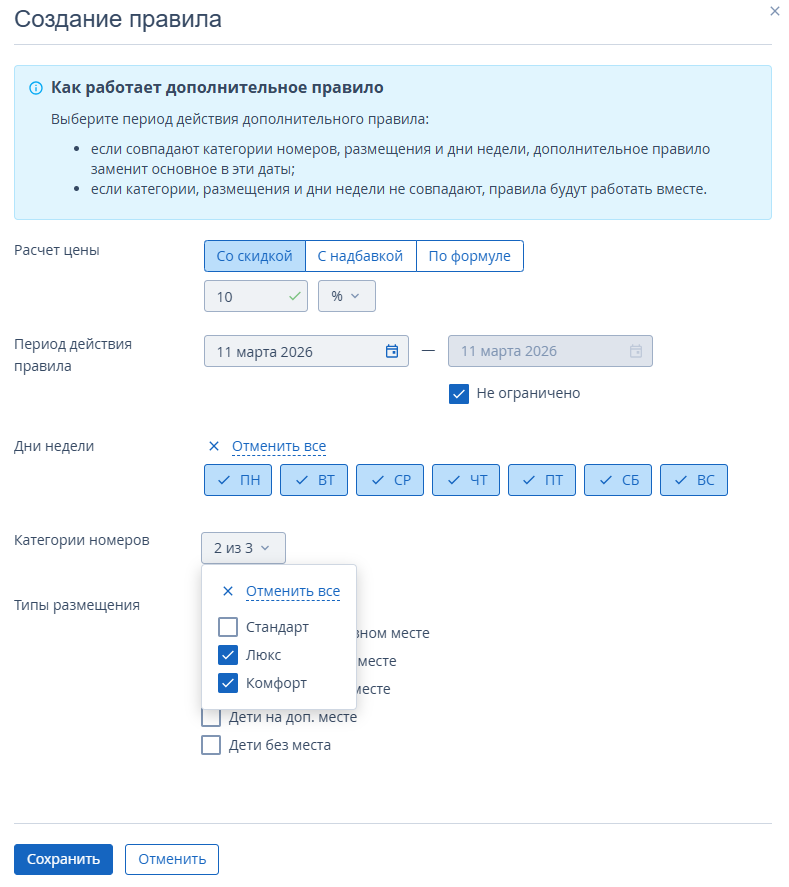The image size is (789, 887).
Task: Collapse the room categories 2 из 3 dropdown
Action: (x=243, y=548)
